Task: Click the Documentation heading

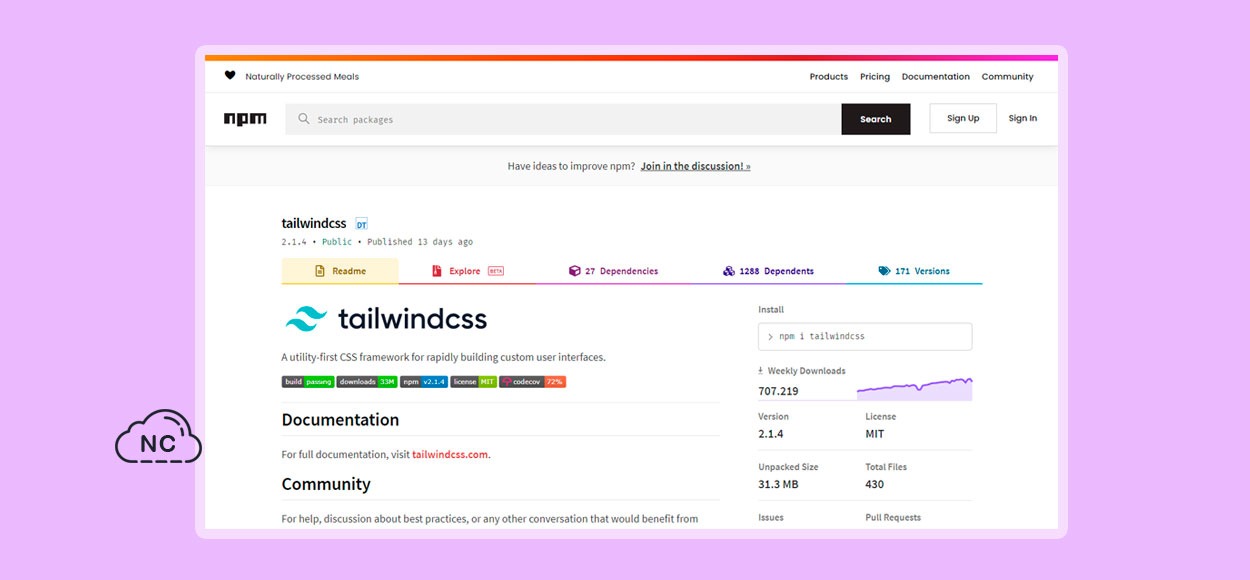Action: click(x=340, y=420)
